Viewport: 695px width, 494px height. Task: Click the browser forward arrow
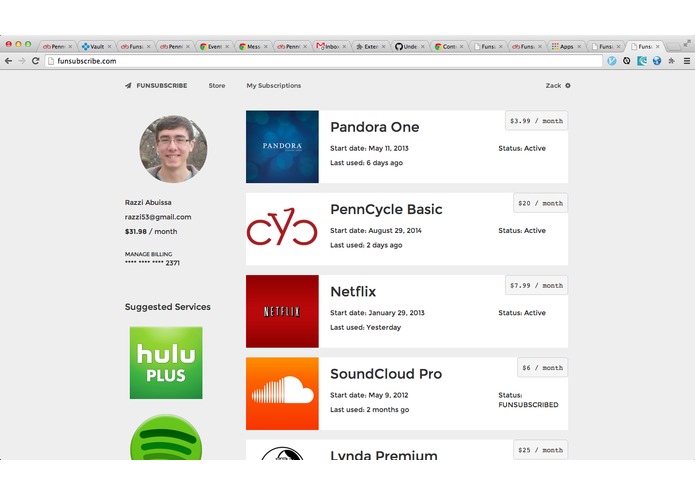[x=22, y=61]
